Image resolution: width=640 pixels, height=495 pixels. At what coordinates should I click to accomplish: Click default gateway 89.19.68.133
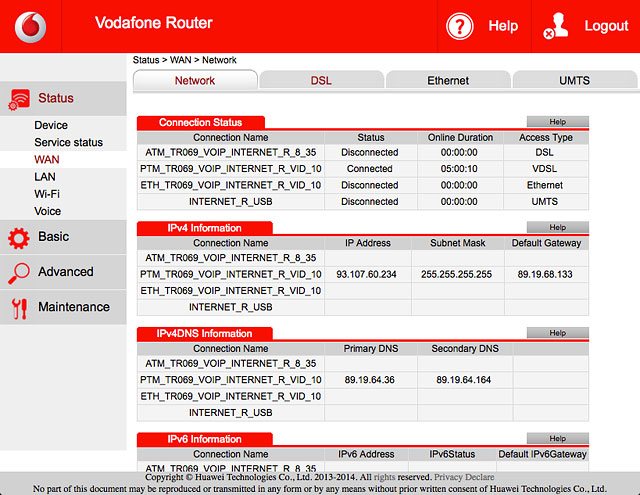(545, 274)
